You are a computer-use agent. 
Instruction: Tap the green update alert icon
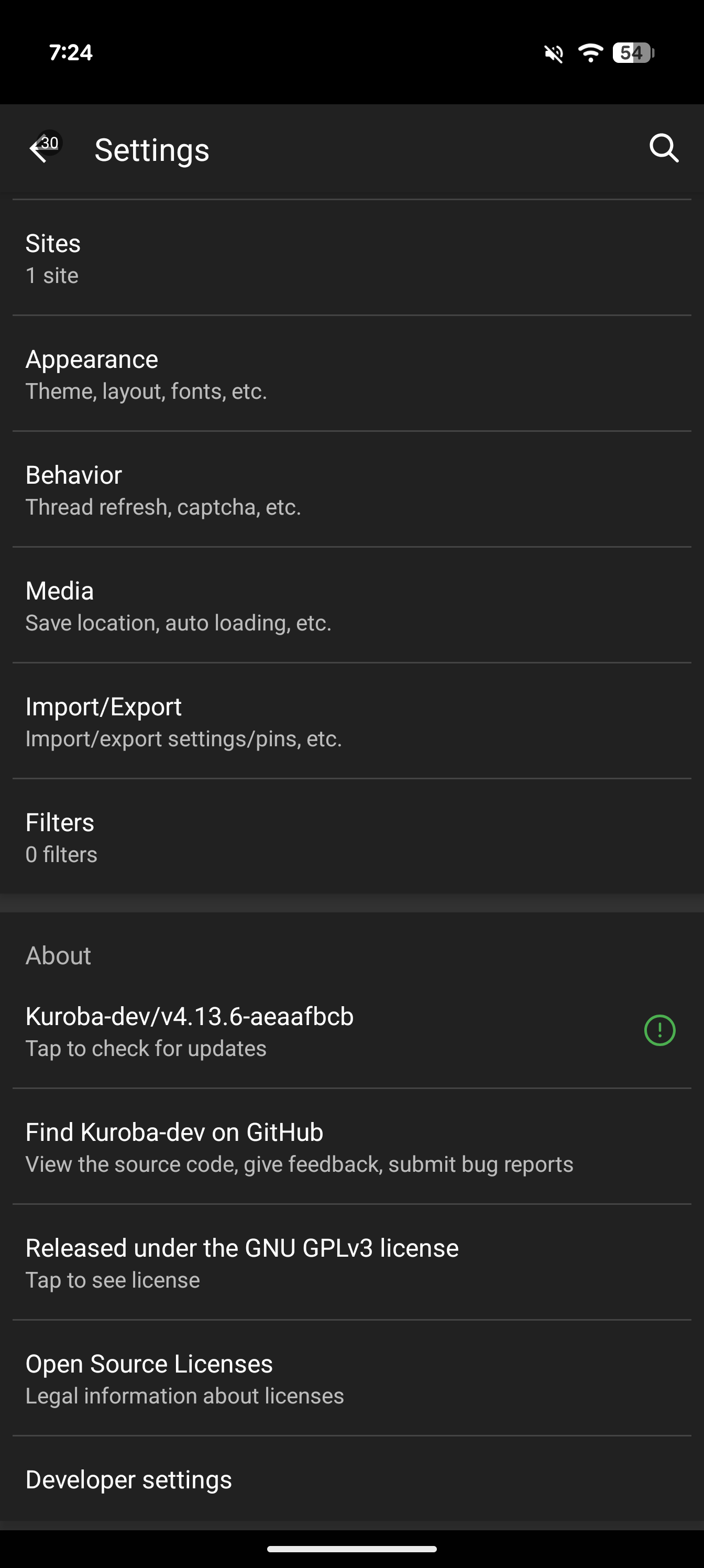coord(659,1030)
